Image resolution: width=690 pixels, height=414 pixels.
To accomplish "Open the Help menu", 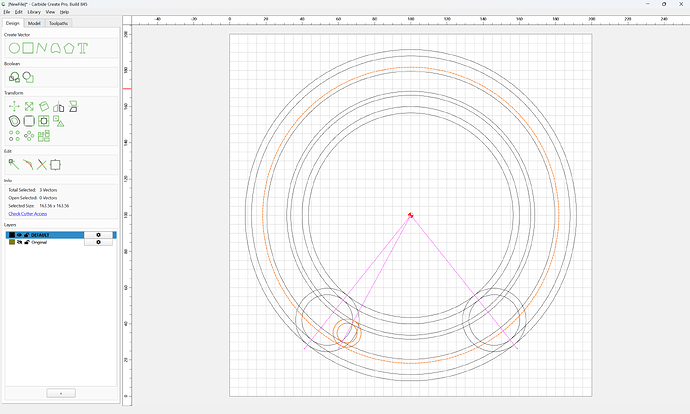I will (x=64, y=12).
